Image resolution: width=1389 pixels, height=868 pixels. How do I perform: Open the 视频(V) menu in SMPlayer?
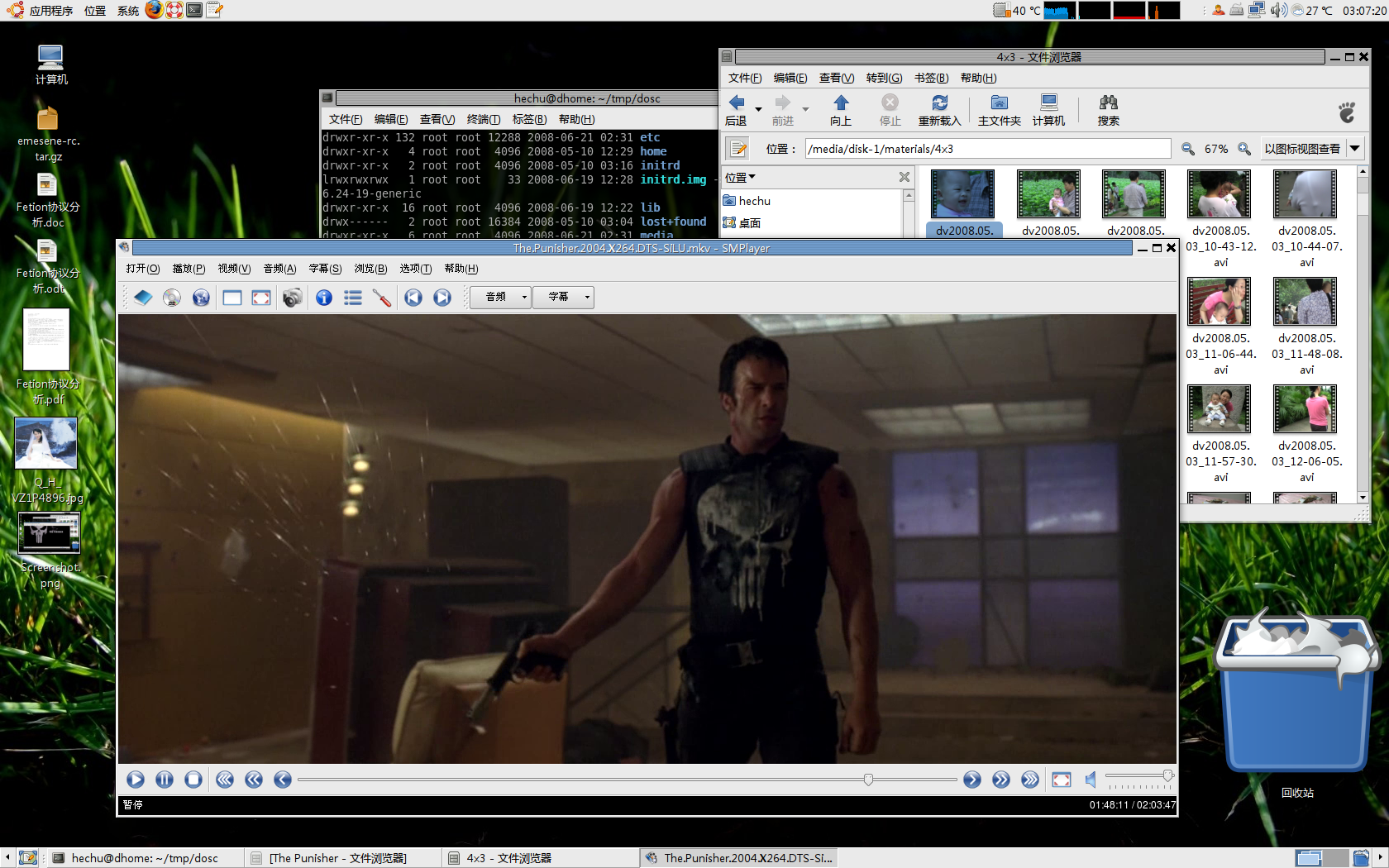[x=234, y=269]
